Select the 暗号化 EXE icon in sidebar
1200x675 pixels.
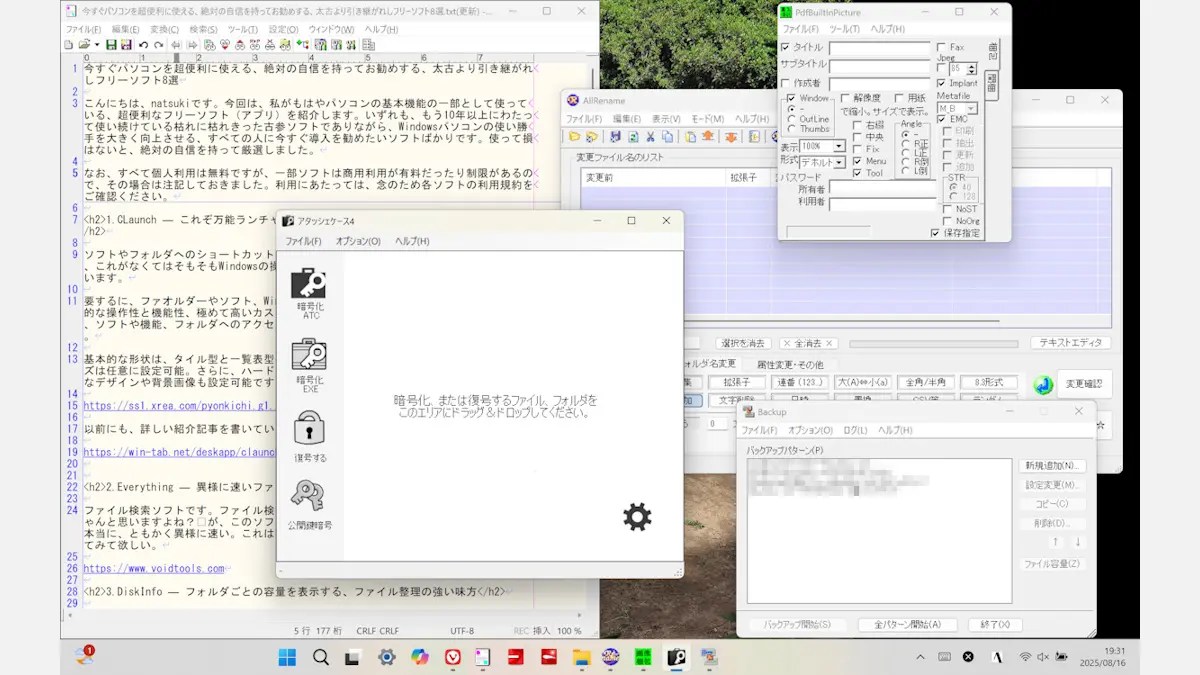309,364
